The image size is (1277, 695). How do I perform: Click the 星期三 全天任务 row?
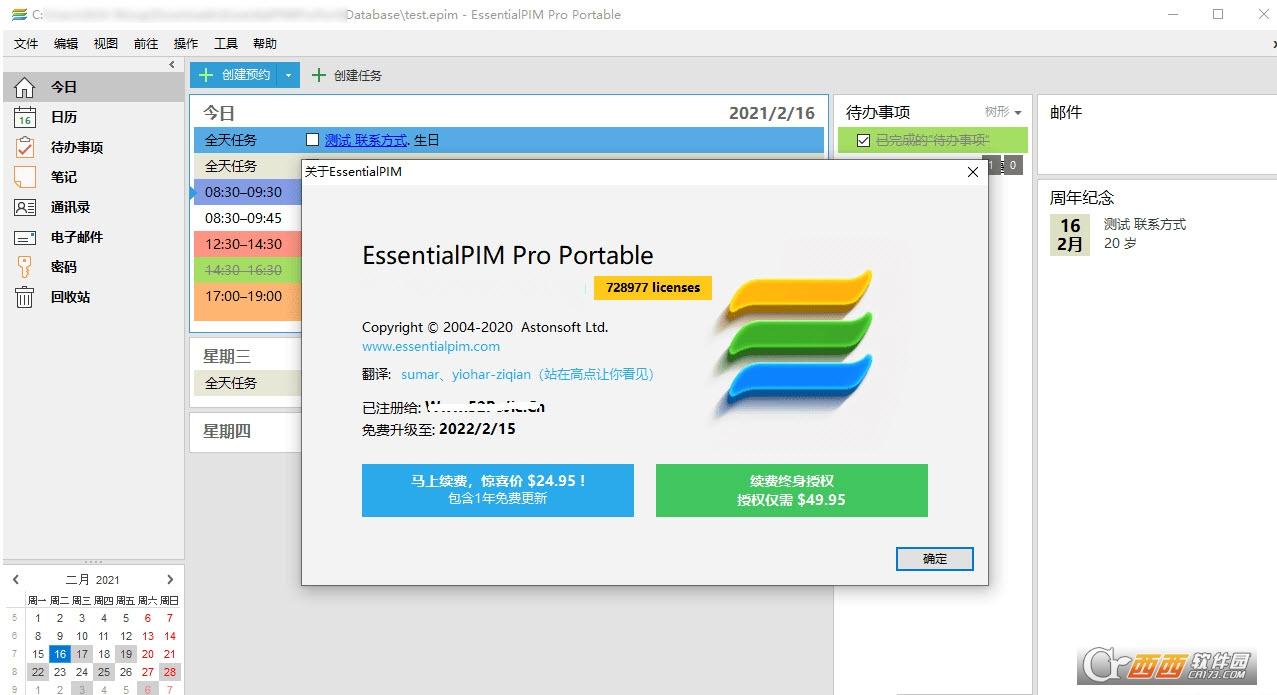[x=245, y=383]
